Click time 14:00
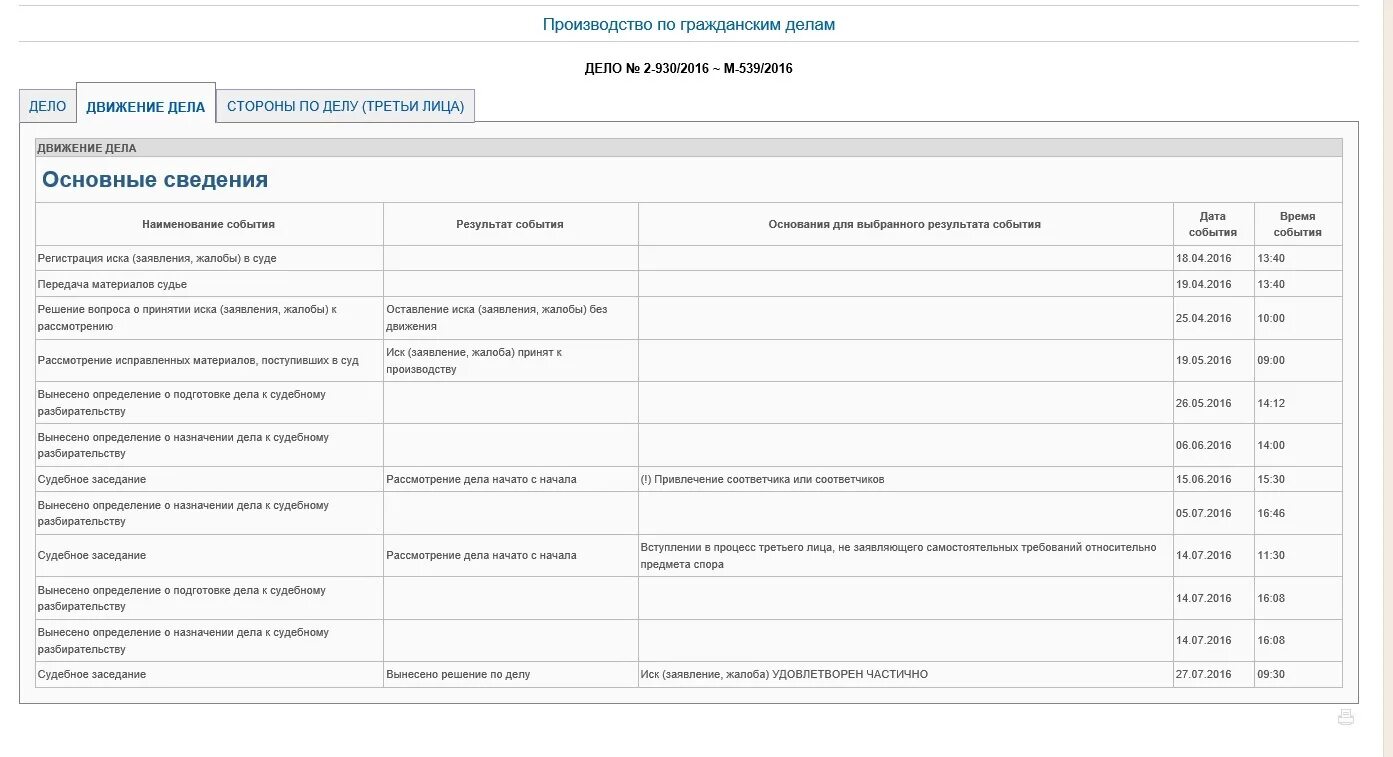This screenshot has height=757, width=1393. pos(1271,445)
